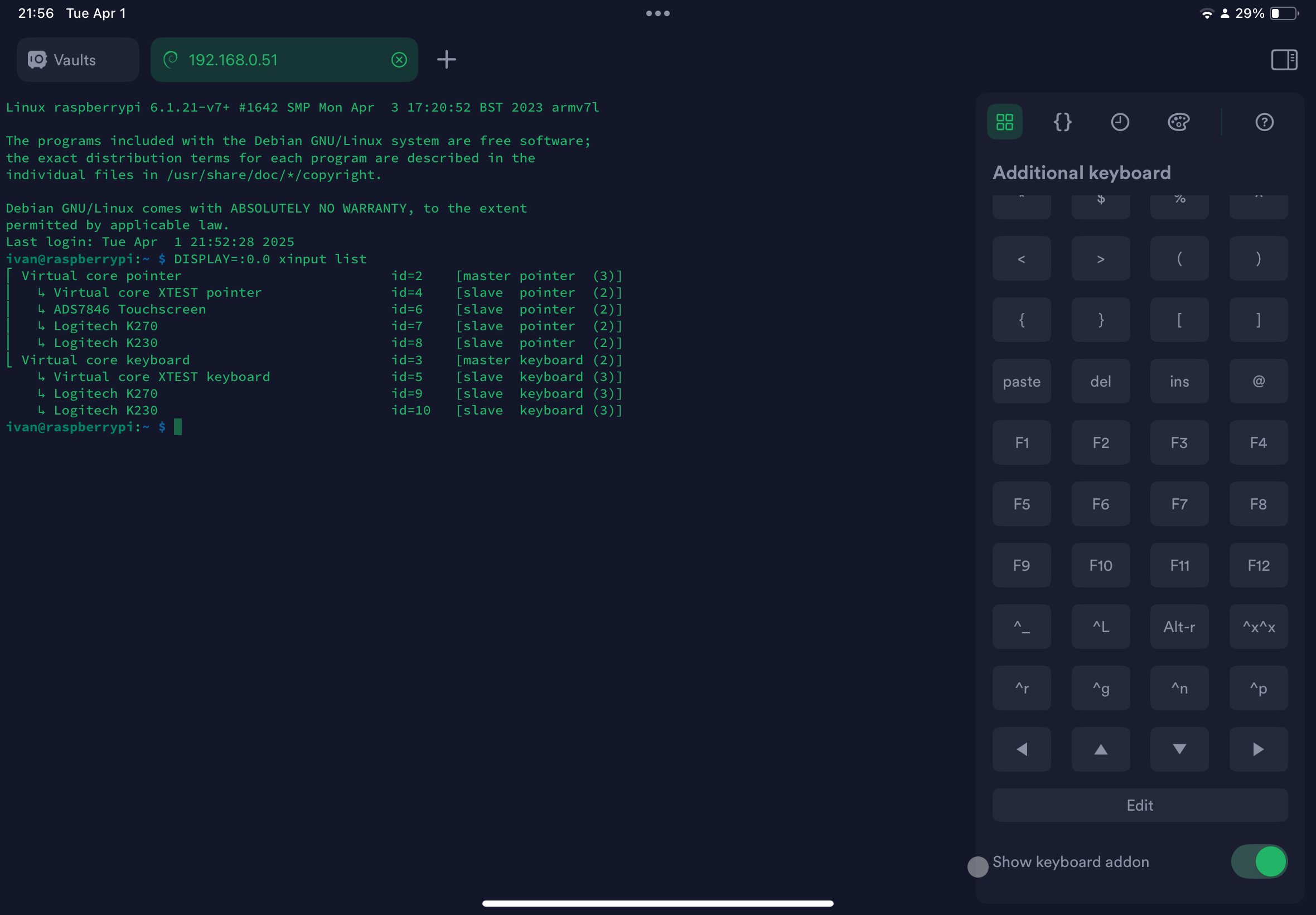Tap the F7 key
This screenshot has height=915, width=1316.
point(1179,504)
